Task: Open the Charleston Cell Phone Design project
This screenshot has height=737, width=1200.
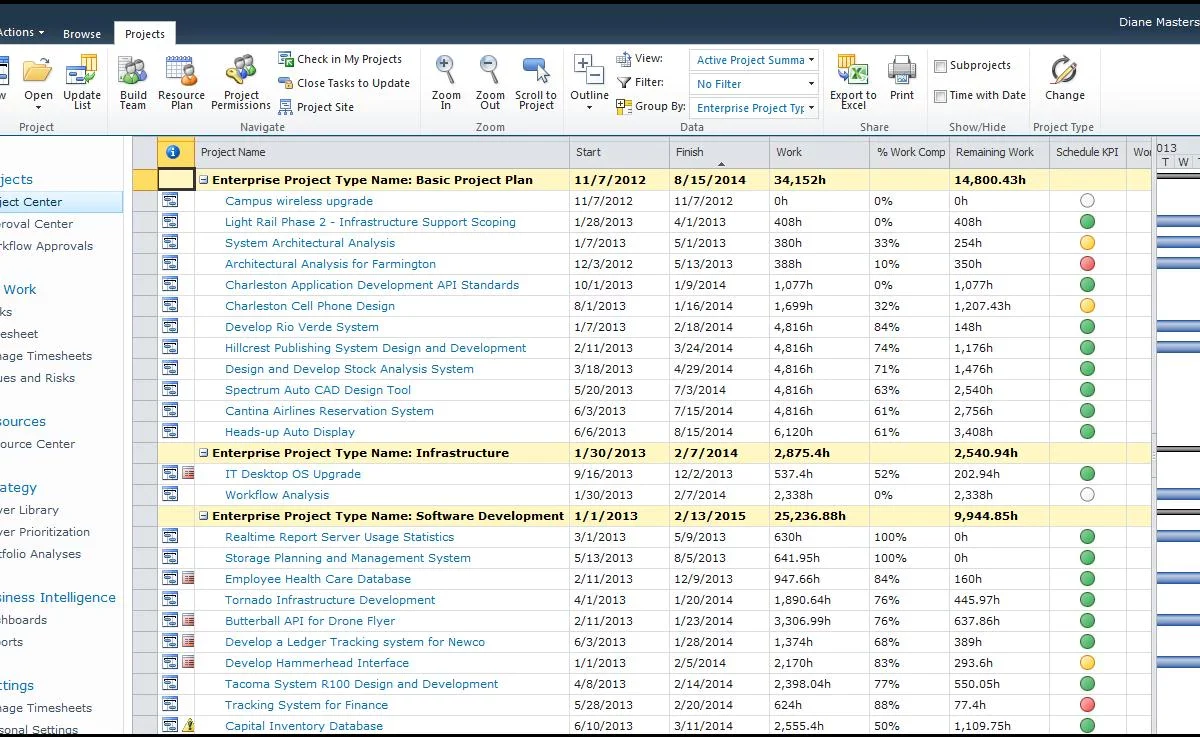Action: pyautogui.click(x=310, y=306)
